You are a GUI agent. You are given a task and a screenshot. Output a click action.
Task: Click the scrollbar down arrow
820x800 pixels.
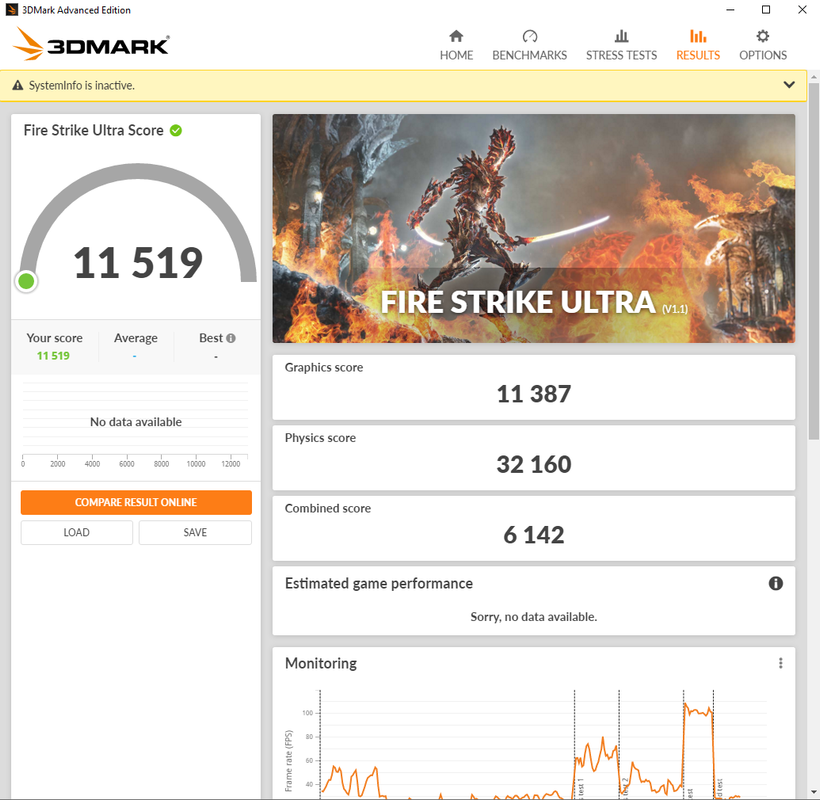pyautogui.click(x=814, y=792)
